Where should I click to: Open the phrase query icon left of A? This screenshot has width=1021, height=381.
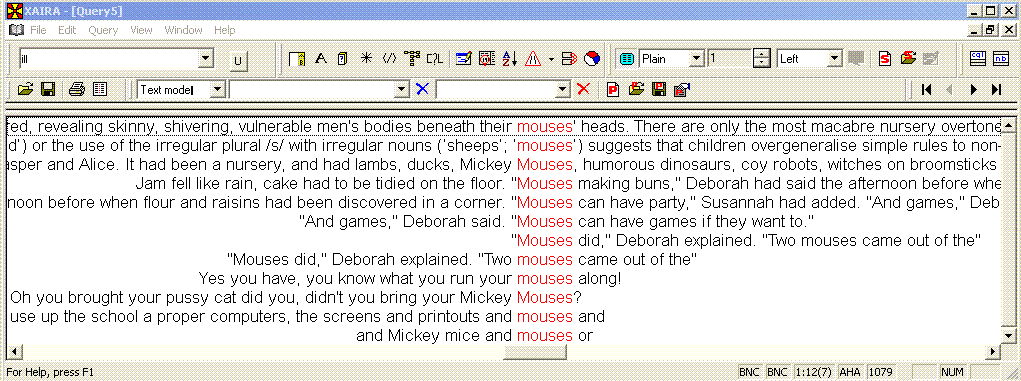(298, 59)
